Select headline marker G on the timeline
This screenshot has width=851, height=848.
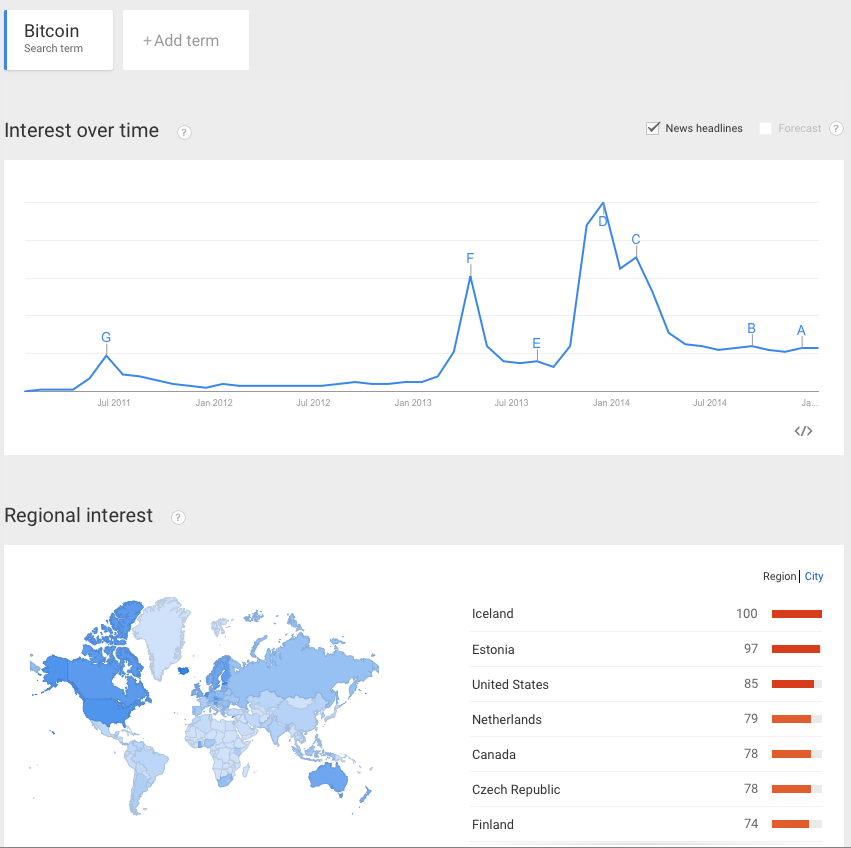(106, 337)
